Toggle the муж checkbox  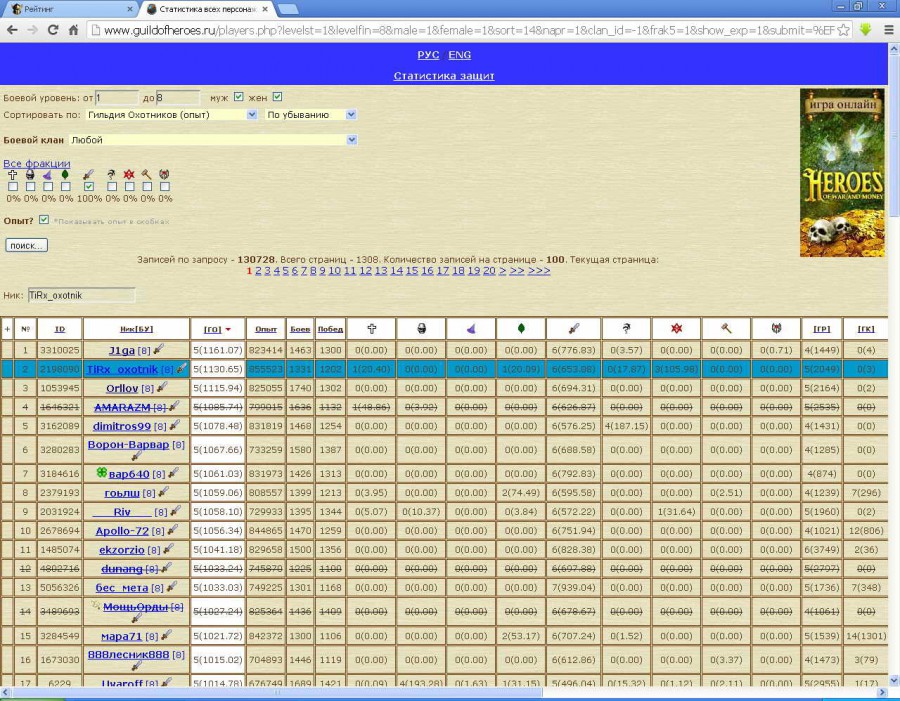pos(239,97)
